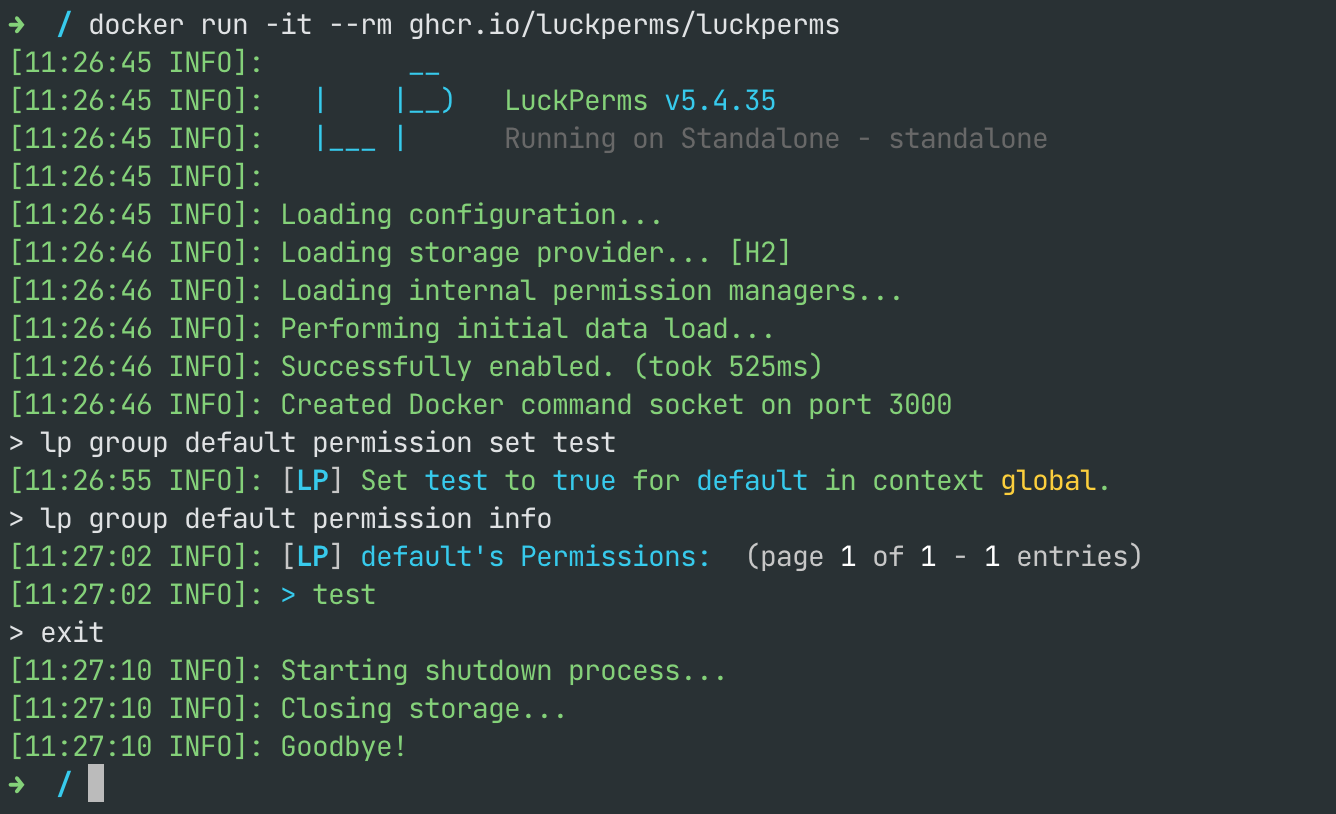This screenshot has width=1336, height=814.
Task: Click the "Goodbye!" log message
Action: click(x=344, y=747)
